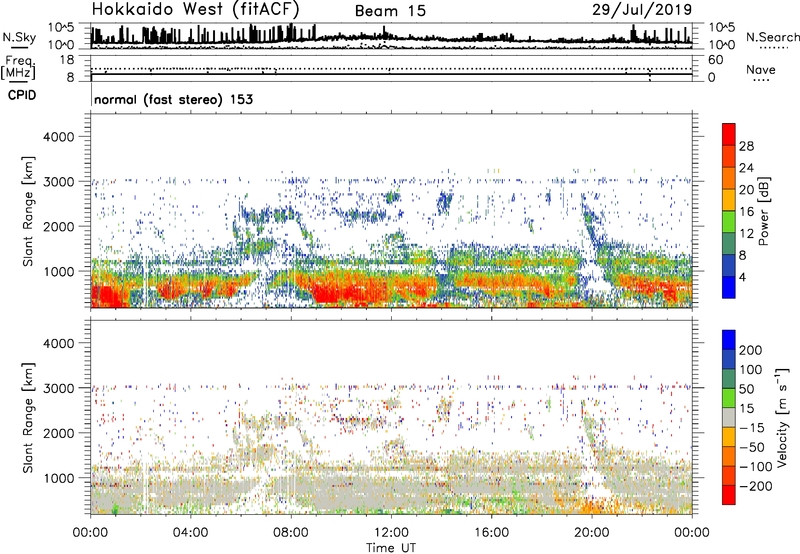Click the power panel 'Slant Range [km]' label

tap(29, 211)
